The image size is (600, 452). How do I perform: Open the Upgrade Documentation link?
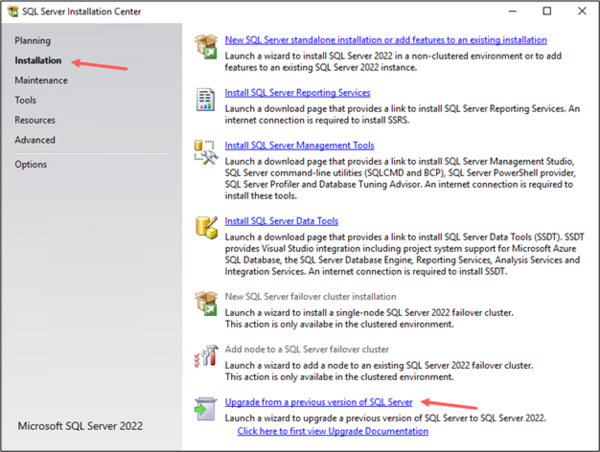click(333, 431)
